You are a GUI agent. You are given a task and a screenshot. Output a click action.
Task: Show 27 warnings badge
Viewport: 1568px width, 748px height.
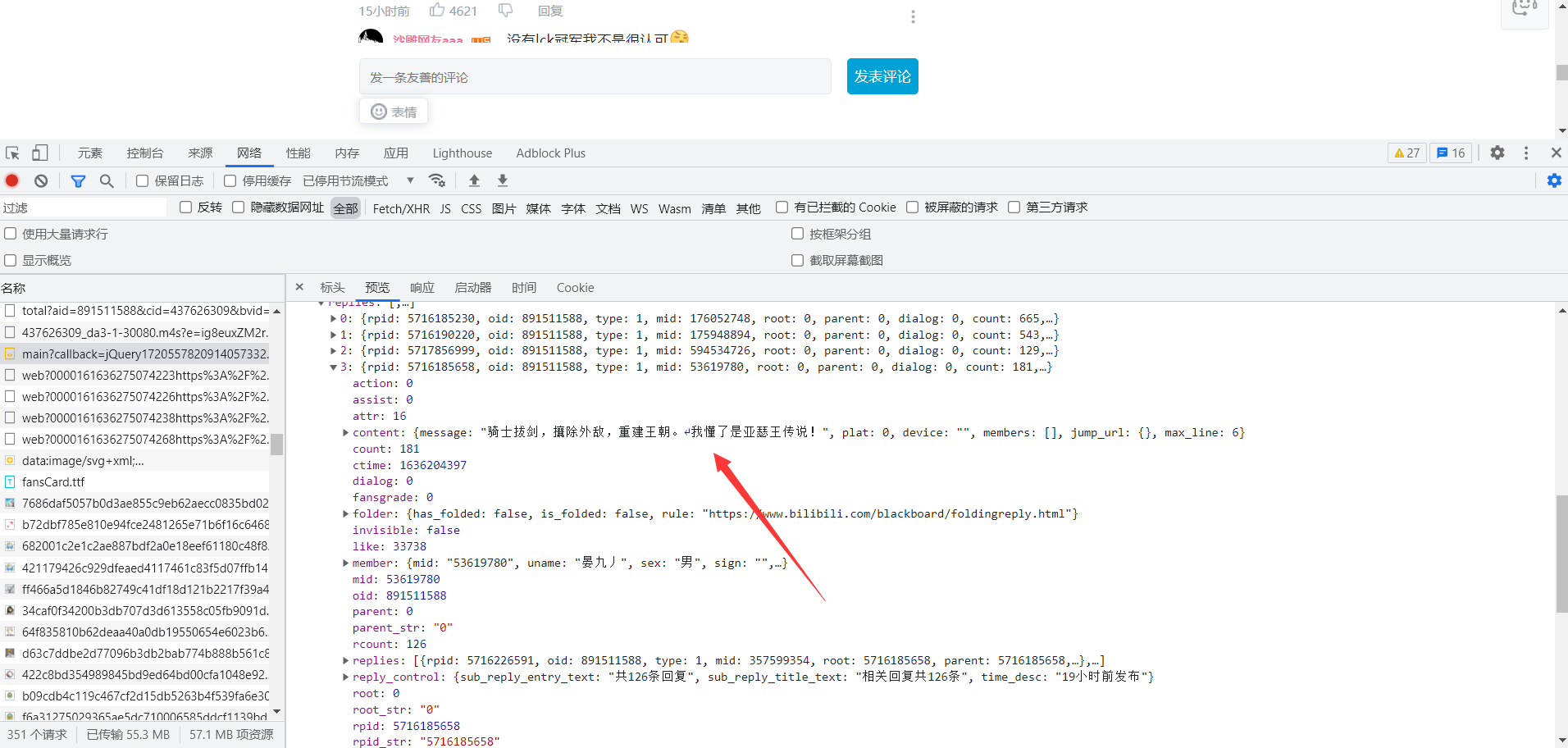(x=1407, y=153)
